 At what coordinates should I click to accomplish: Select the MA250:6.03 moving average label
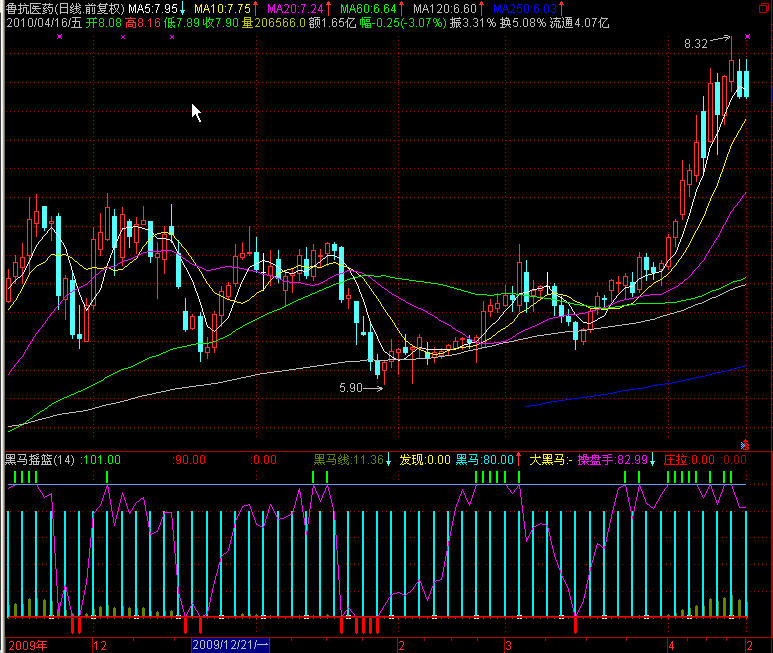point(528,9)
